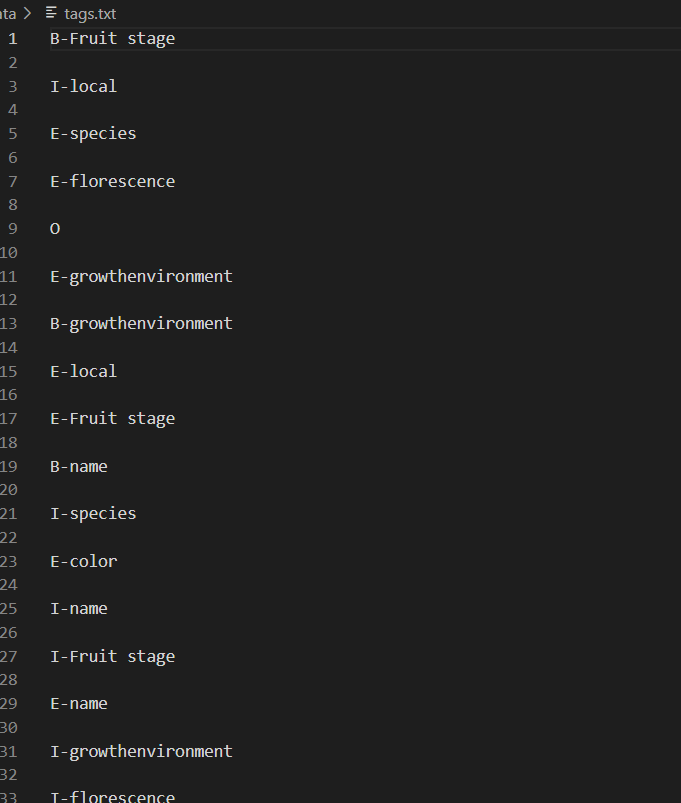Screen dimensions: 681x803
Task: Click on 'E-florescence' on line 7
Action: pos(113,181)
